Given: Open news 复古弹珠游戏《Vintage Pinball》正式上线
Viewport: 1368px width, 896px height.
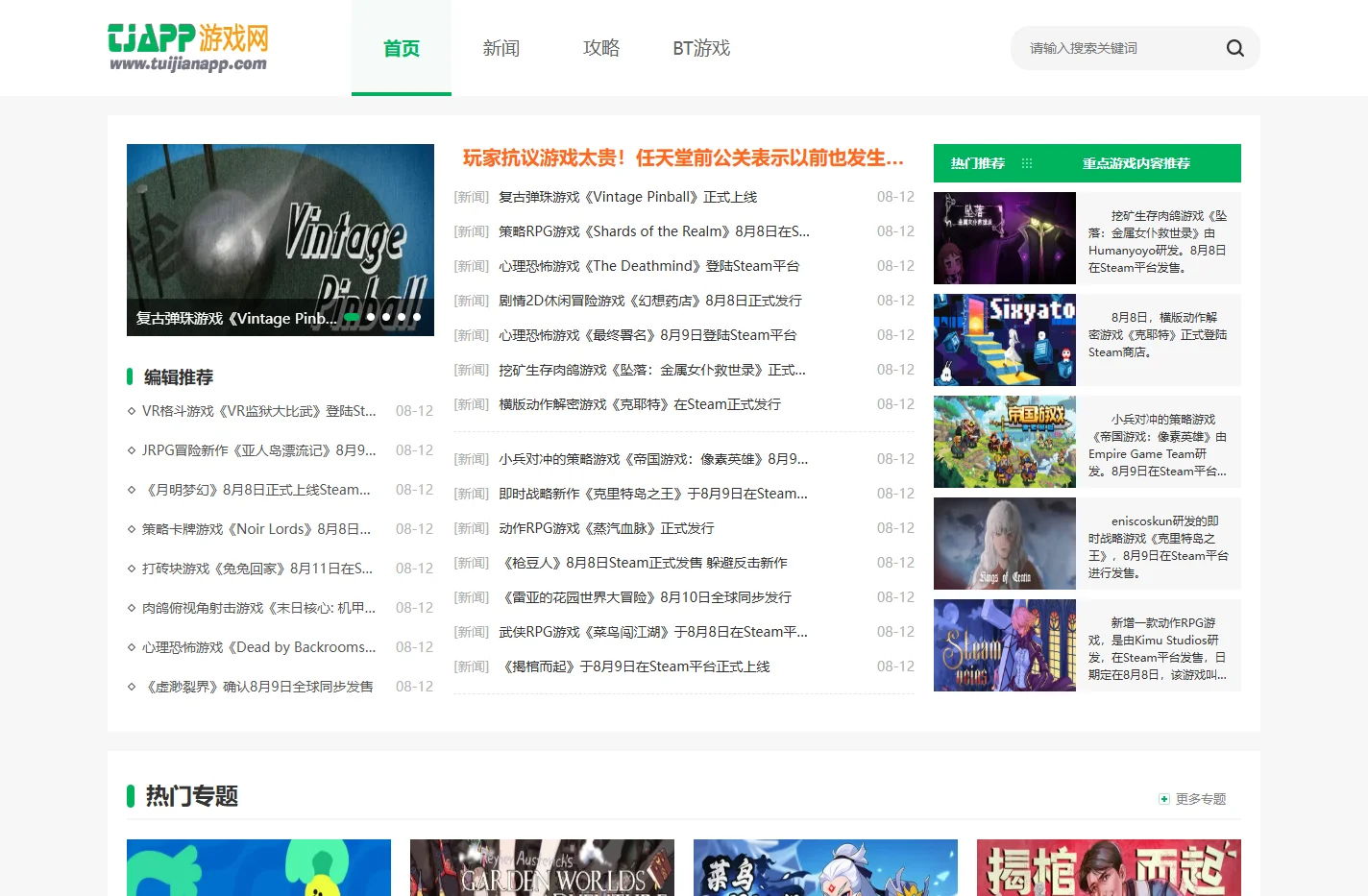Looking at the screenshot, I should tap(627, 197).
